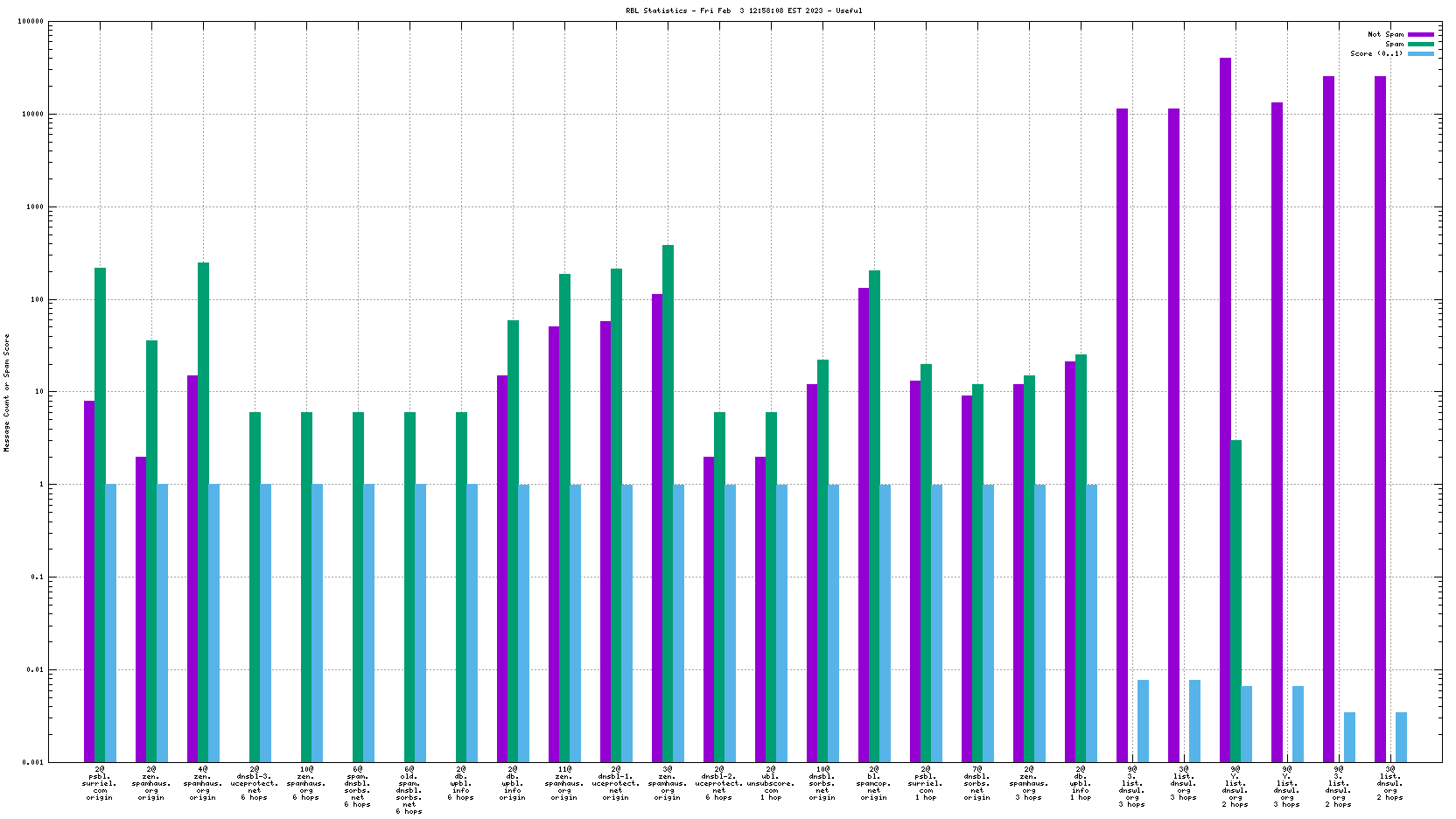Viewport: 1456px width, 819px height.
Task: Click the tallest purple Not Spam bar in the chart
Action: point(1225,409)
